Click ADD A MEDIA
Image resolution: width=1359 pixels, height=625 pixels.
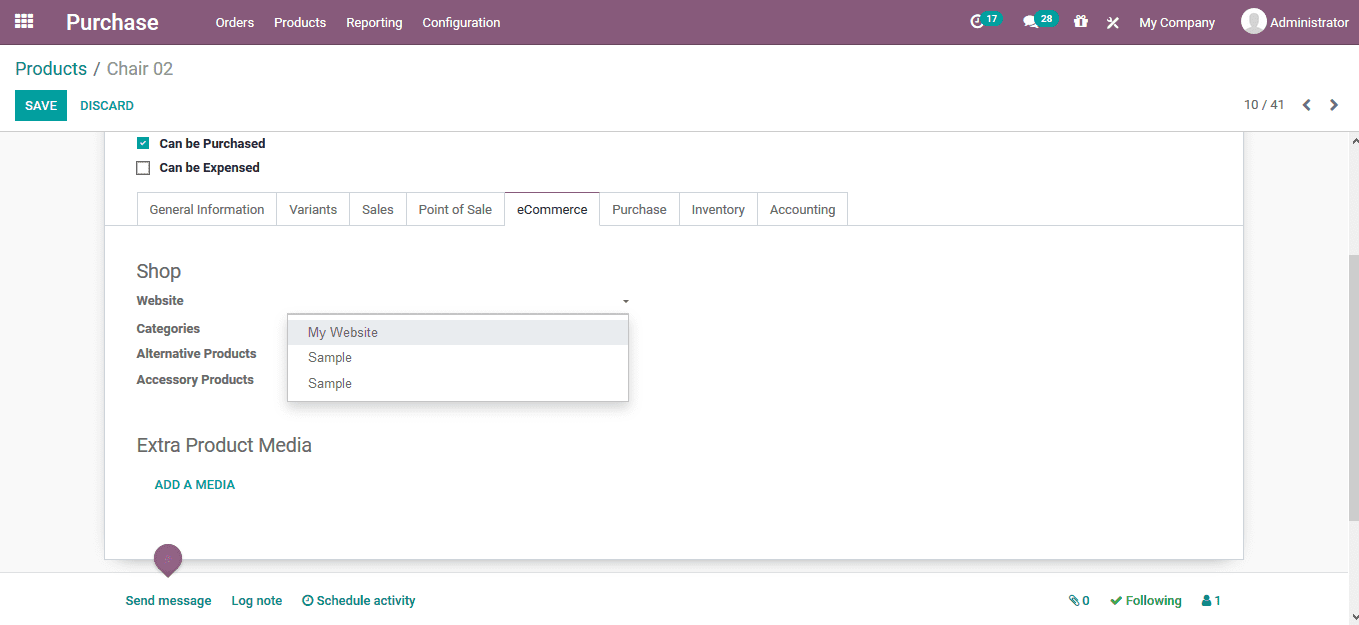[194, 484]
